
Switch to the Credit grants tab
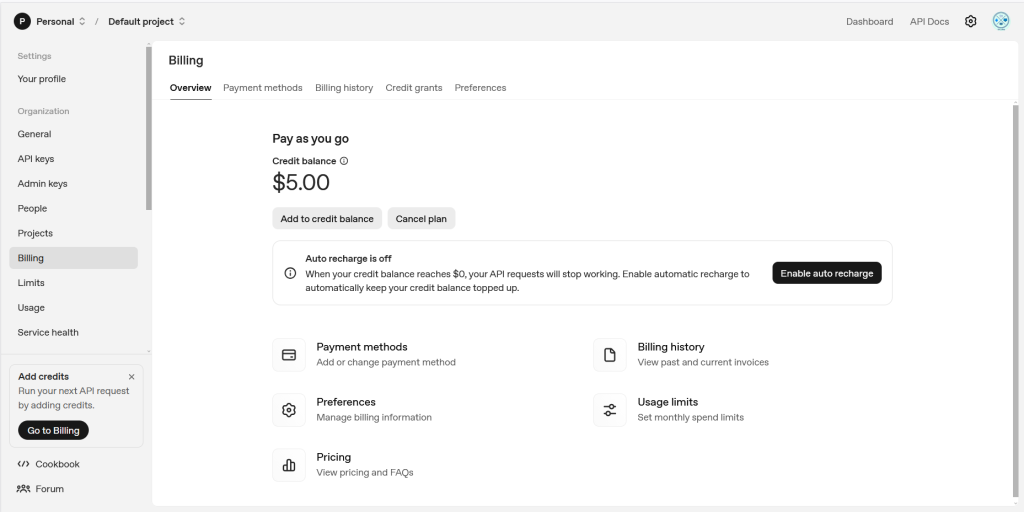pos(414,88)
